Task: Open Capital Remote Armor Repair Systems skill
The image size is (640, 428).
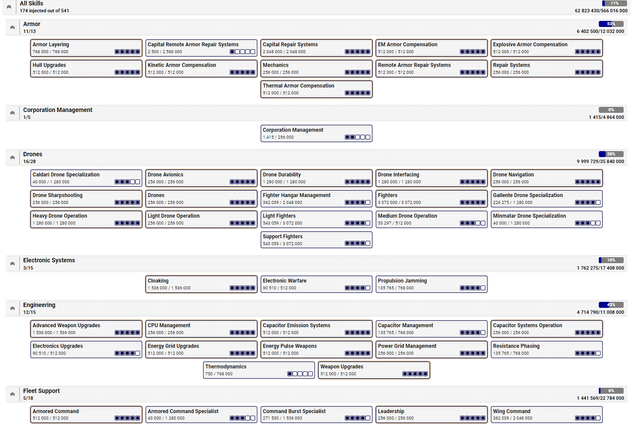Action: click(201, 48)
